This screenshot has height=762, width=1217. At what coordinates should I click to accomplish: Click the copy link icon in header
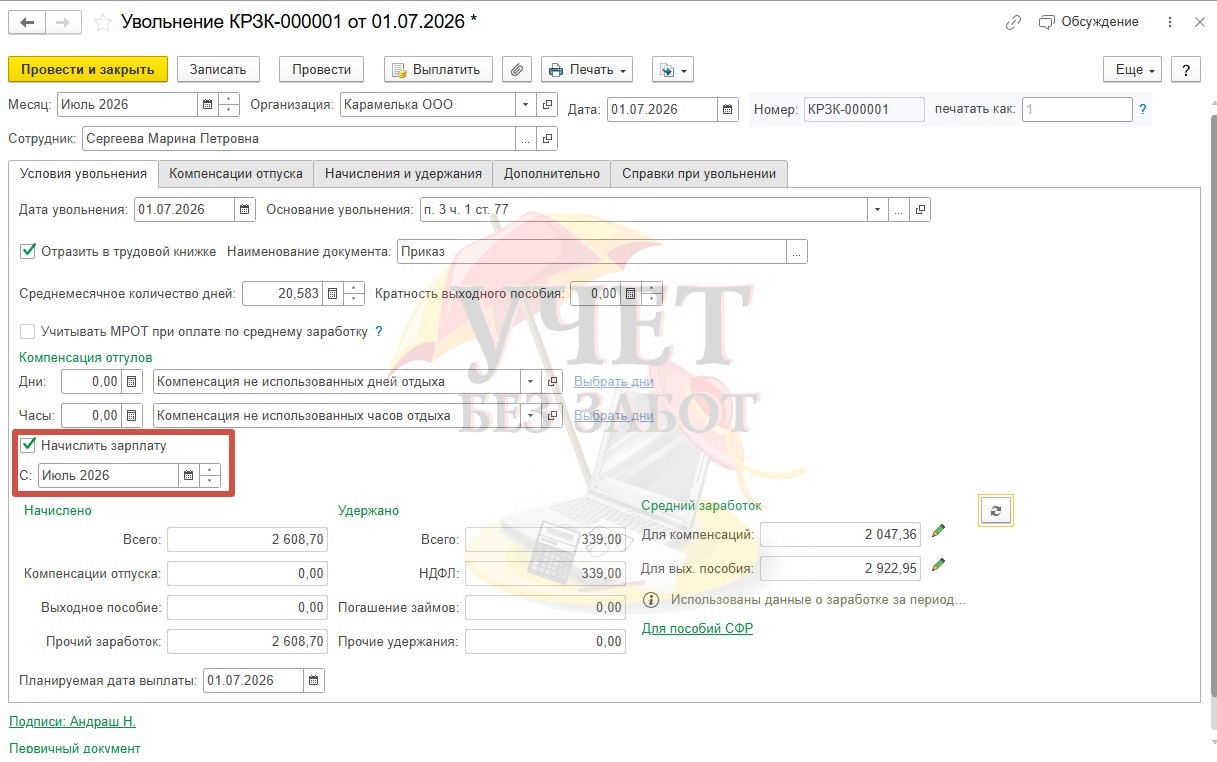click(x=1014, y=22)
